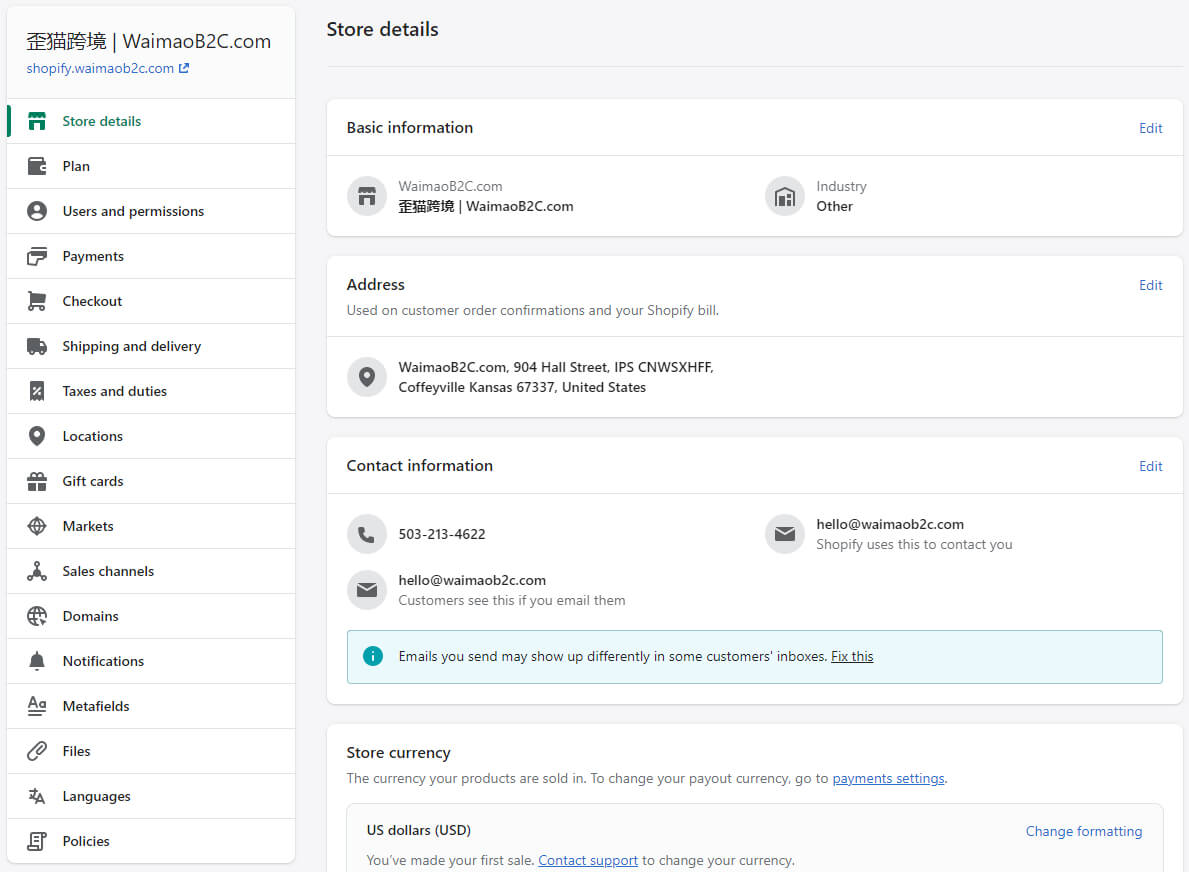The width and height of the screenshot is (1189, 872).
Task: Open Shipping and delivery settings
Action: coord(151,346)
